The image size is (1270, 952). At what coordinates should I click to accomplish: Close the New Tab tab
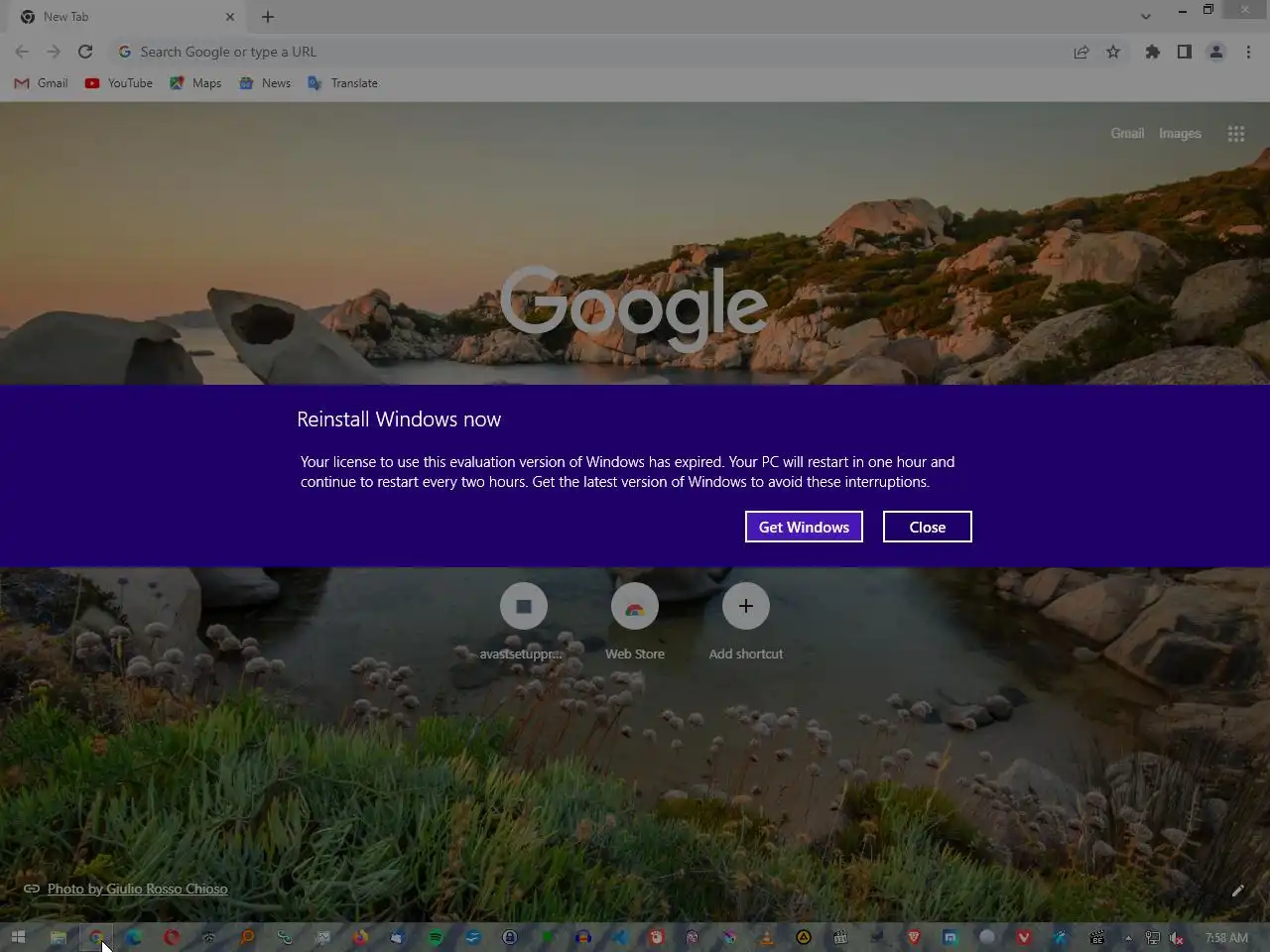pyautogui.click(x=230, y=17)
